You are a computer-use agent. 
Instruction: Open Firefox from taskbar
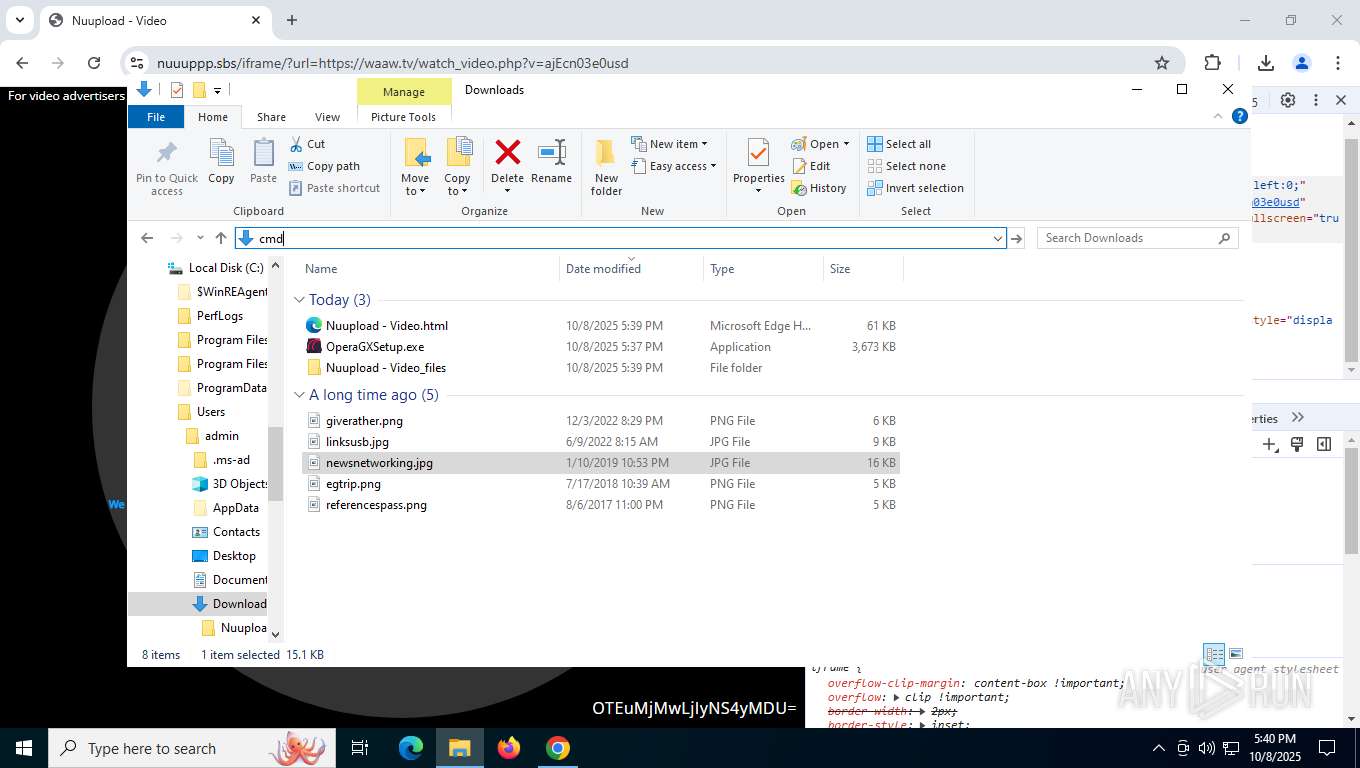[509, 748]
